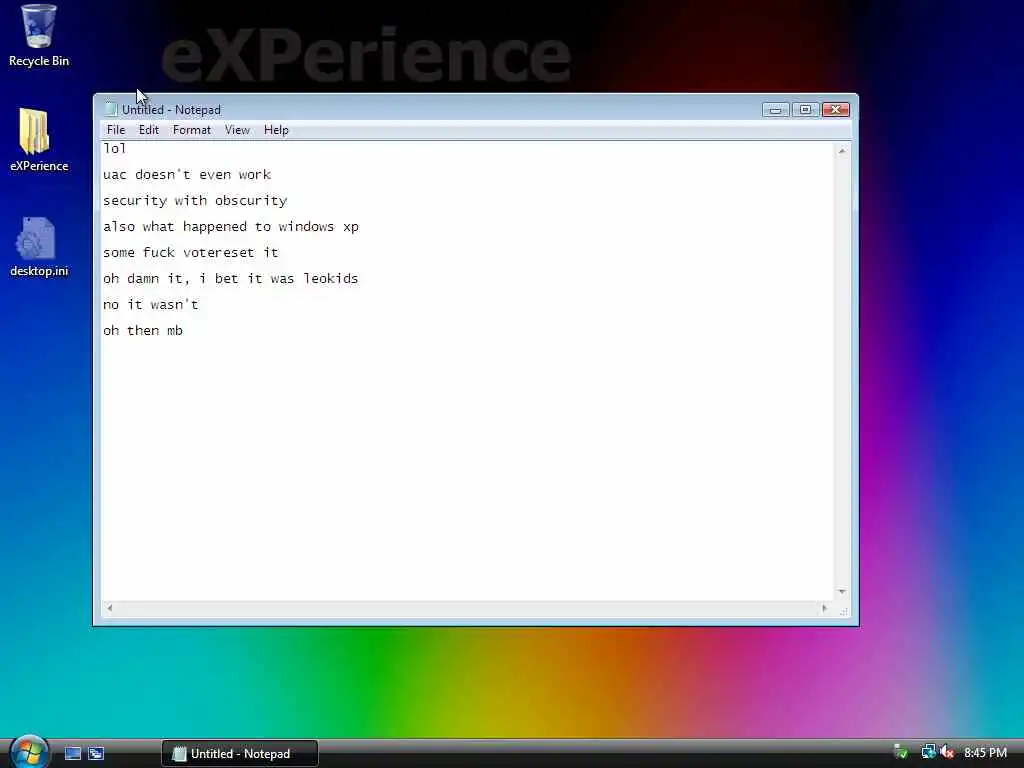Open the Recycle Bin desktop icon

pyautogui.click(x=39, y=36)
